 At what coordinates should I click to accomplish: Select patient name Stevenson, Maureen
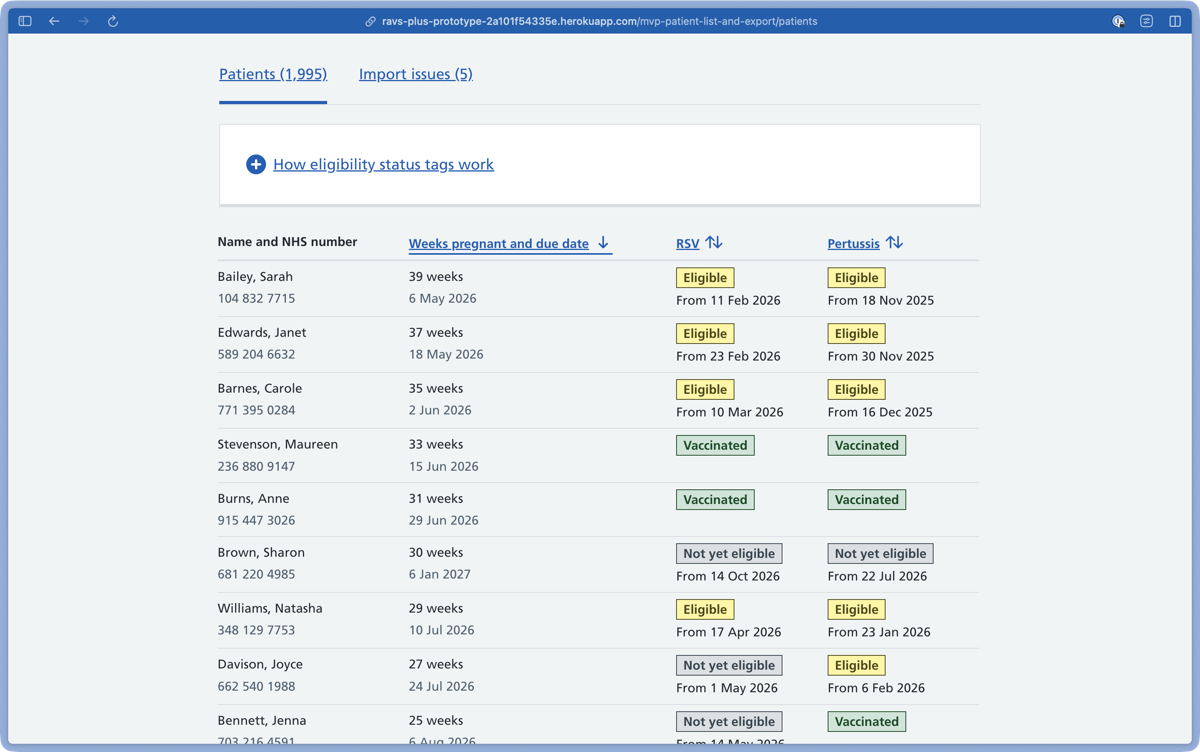pyautogui.click(x=278, y=445)
